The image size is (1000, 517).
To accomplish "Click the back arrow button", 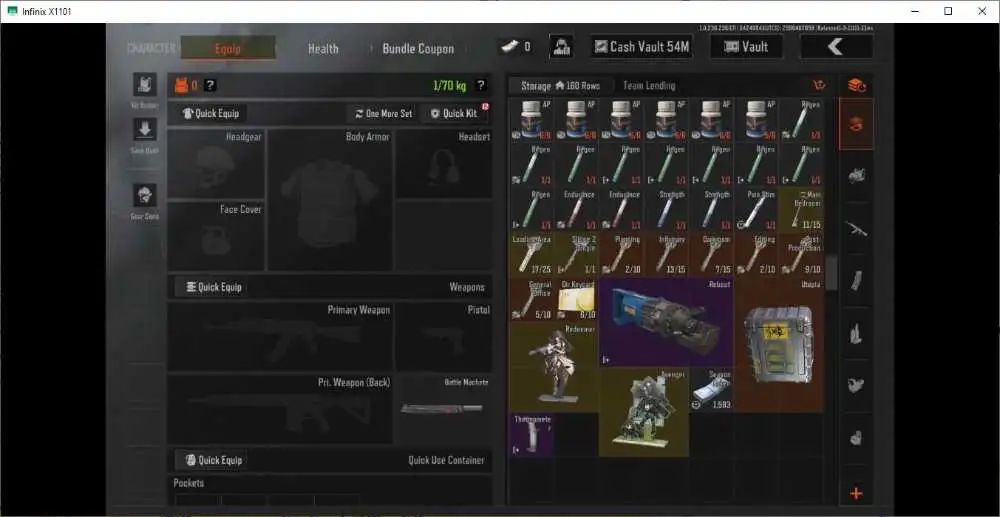I will point(836,47).
